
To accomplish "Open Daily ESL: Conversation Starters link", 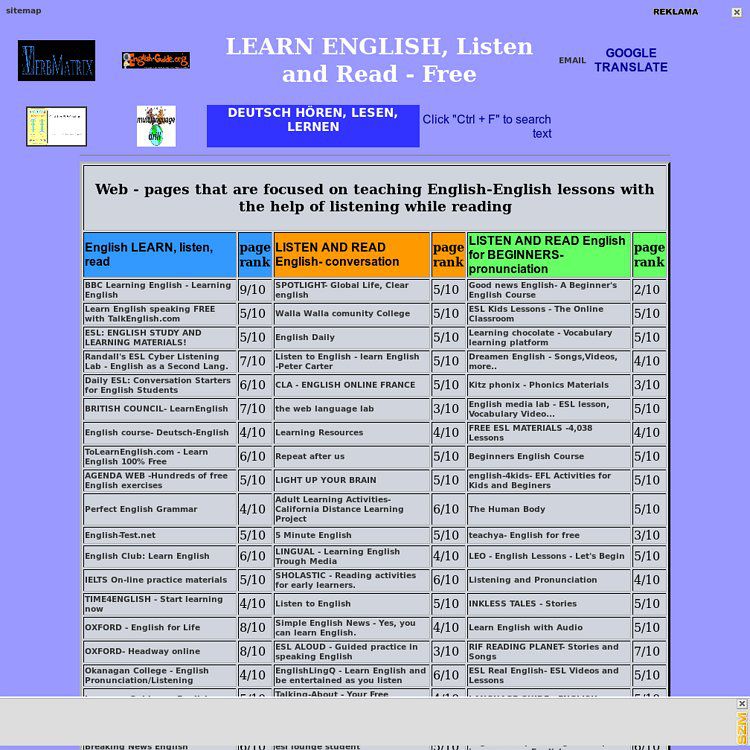I will (158, 385).
